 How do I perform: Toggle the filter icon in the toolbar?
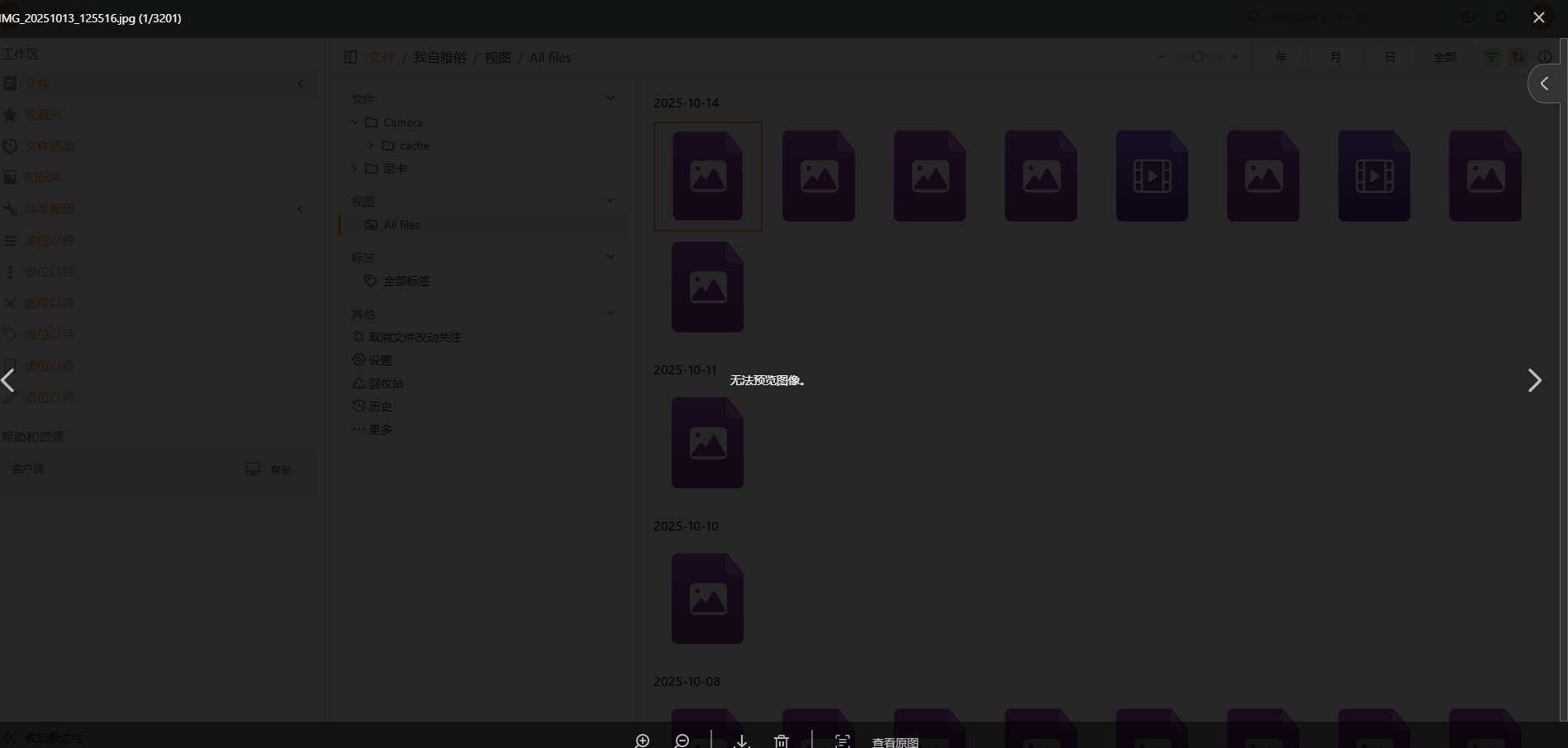[x=1491, y=57]
